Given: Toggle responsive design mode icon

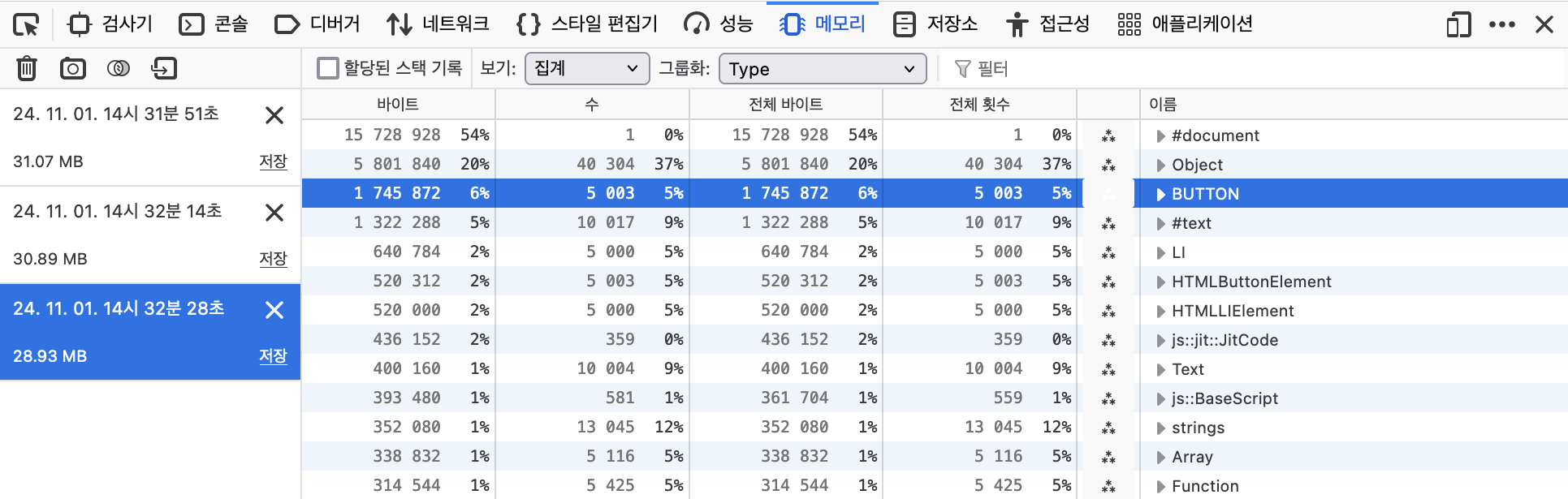Looking at the screenshot, I should [x=1458, y=24].
